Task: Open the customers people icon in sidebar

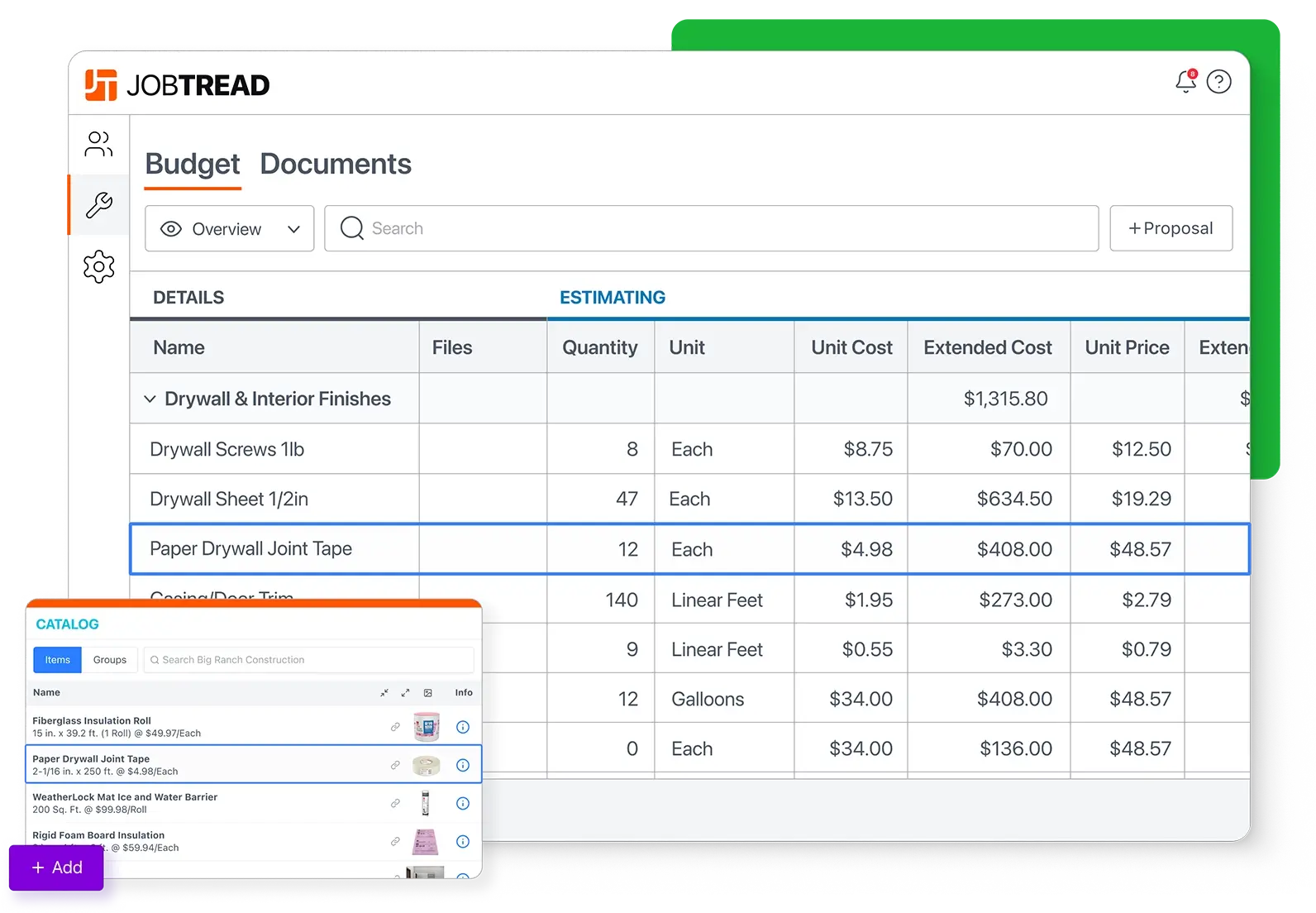Action: pos(98,144)
